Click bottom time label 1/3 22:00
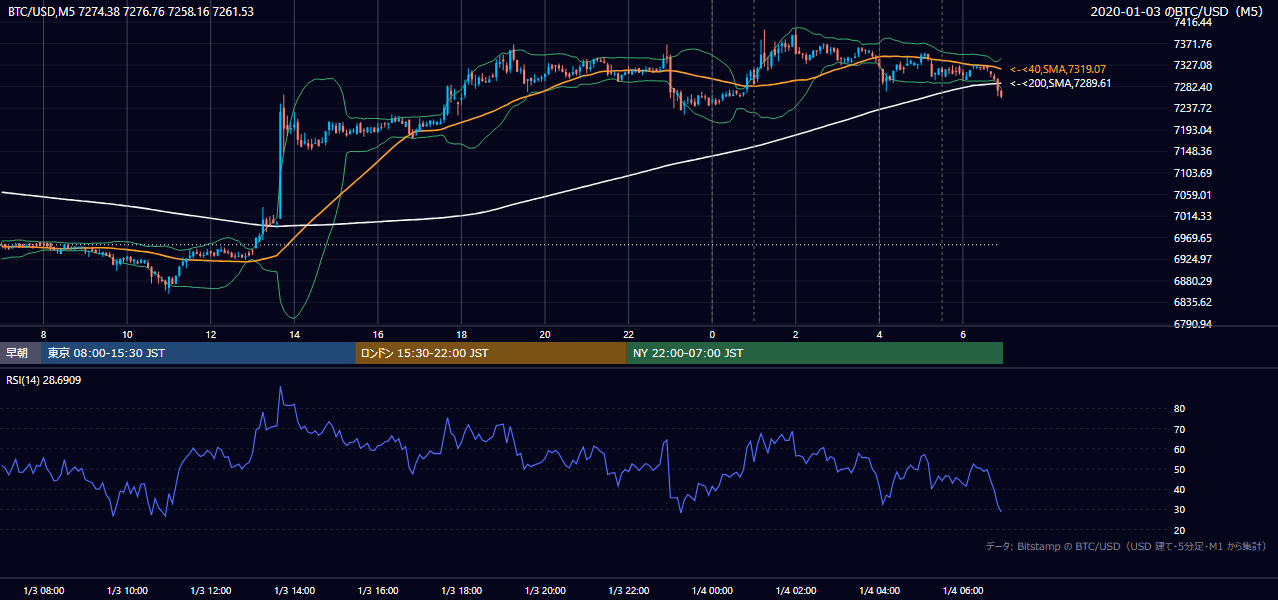The image size is (1278, 600). (x=628, y=591)
